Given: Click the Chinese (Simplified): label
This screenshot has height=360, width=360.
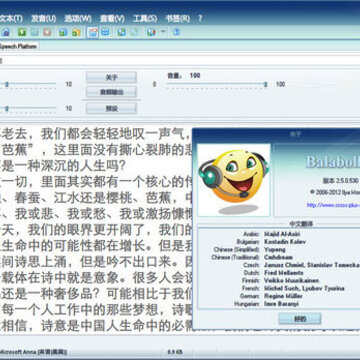Looking at the screenshot, I should pos(236,249).
